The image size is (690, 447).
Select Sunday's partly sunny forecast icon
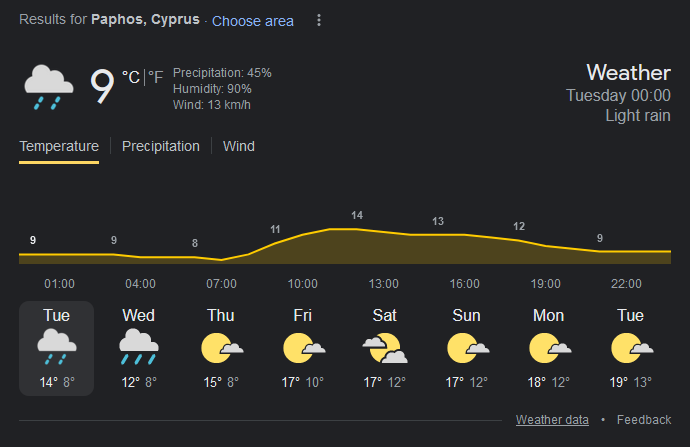click(x=467, y=348)
